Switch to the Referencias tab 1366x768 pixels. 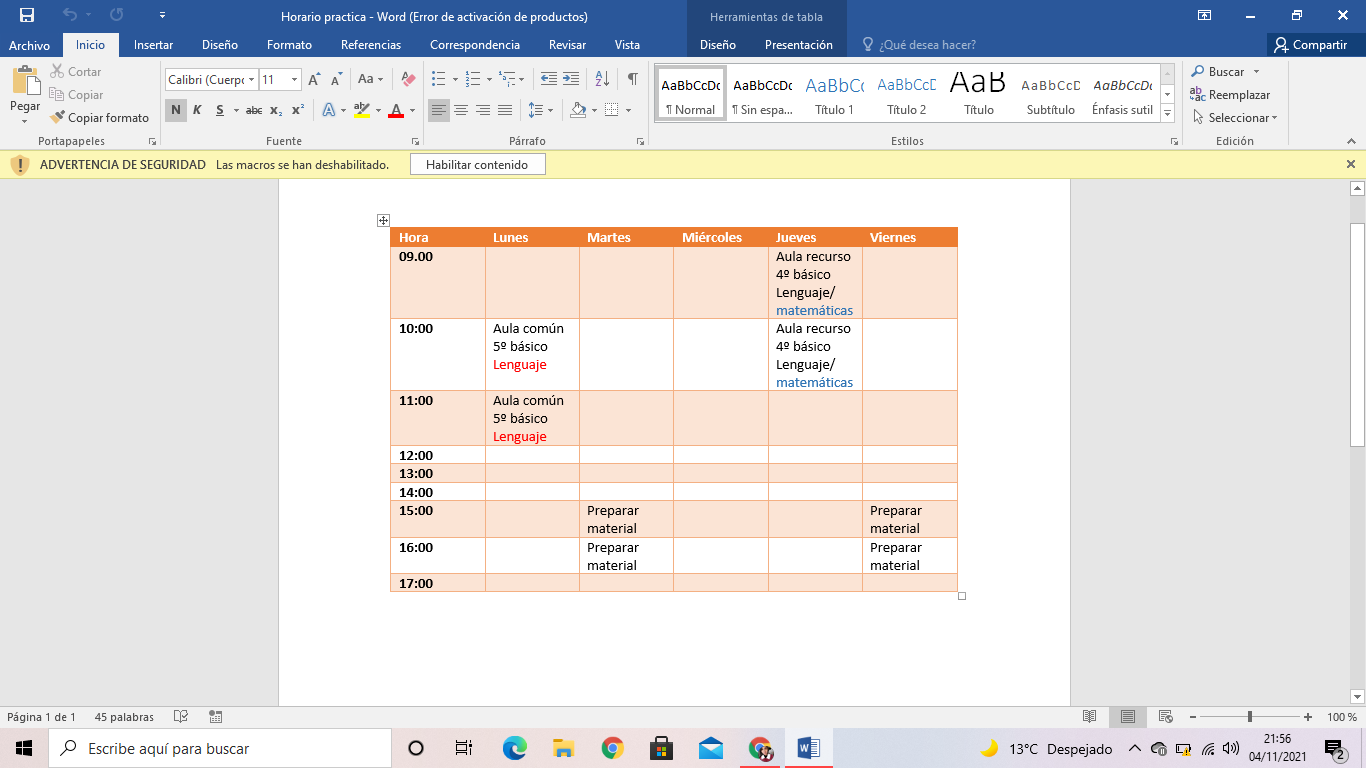pos(371,45)
